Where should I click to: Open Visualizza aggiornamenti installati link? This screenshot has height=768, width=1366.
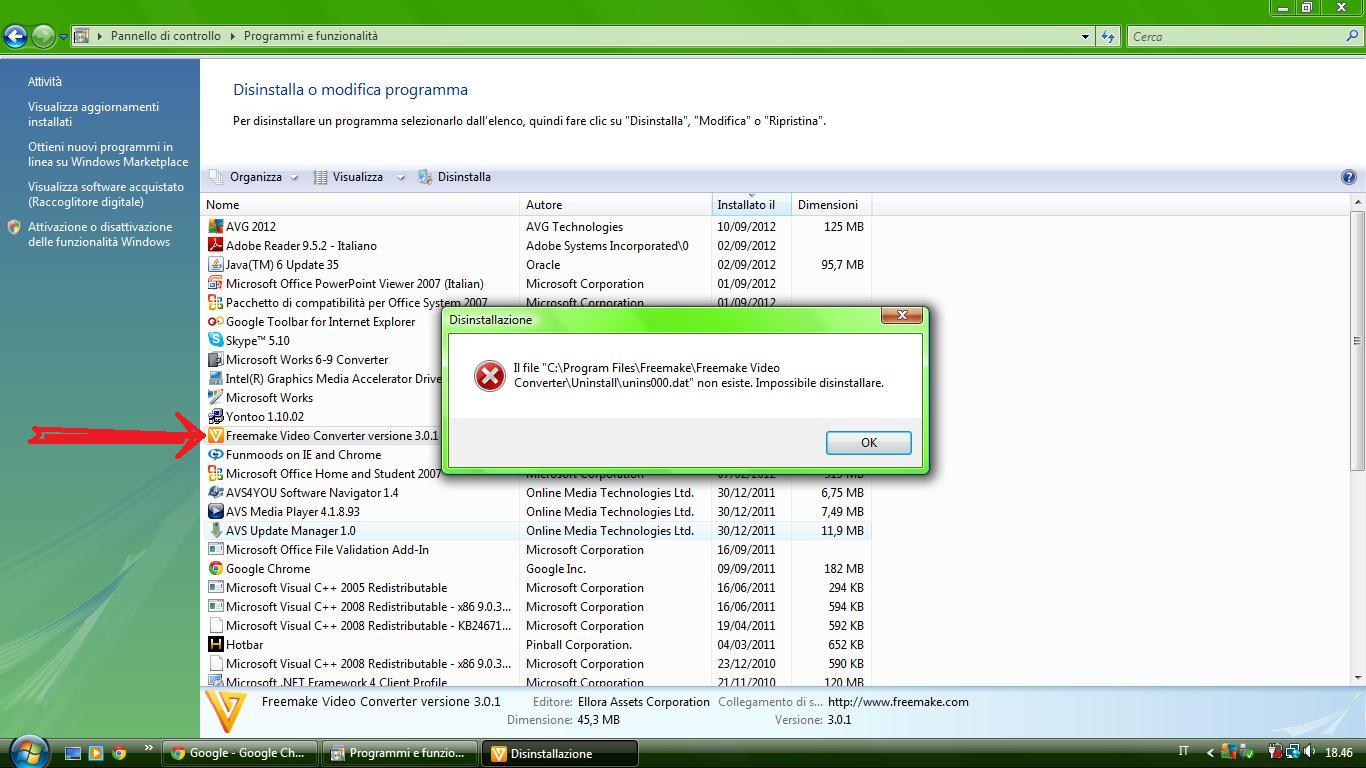pos(93,114)
